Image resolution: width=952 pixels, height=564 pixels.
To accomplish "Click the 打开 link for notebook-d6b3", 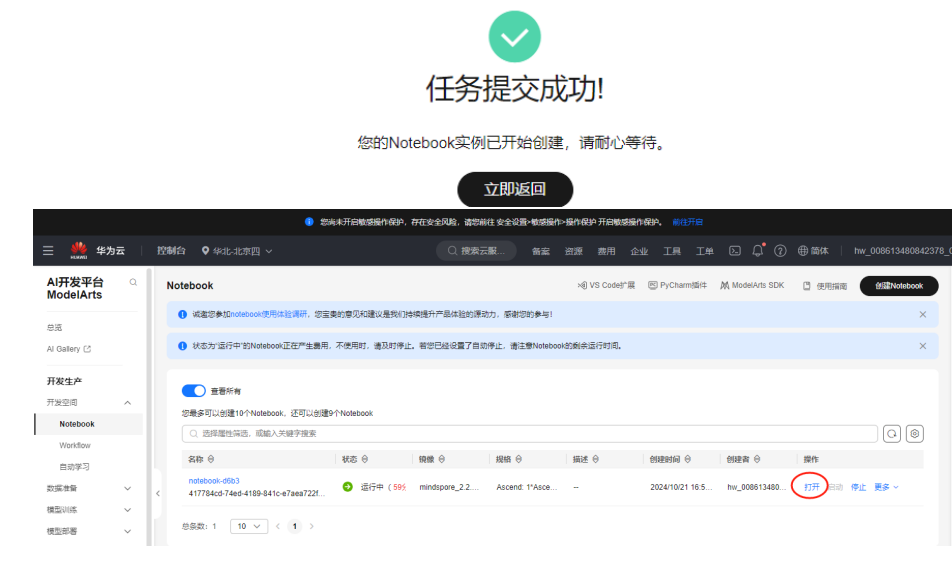I will [x=811, y=487].
